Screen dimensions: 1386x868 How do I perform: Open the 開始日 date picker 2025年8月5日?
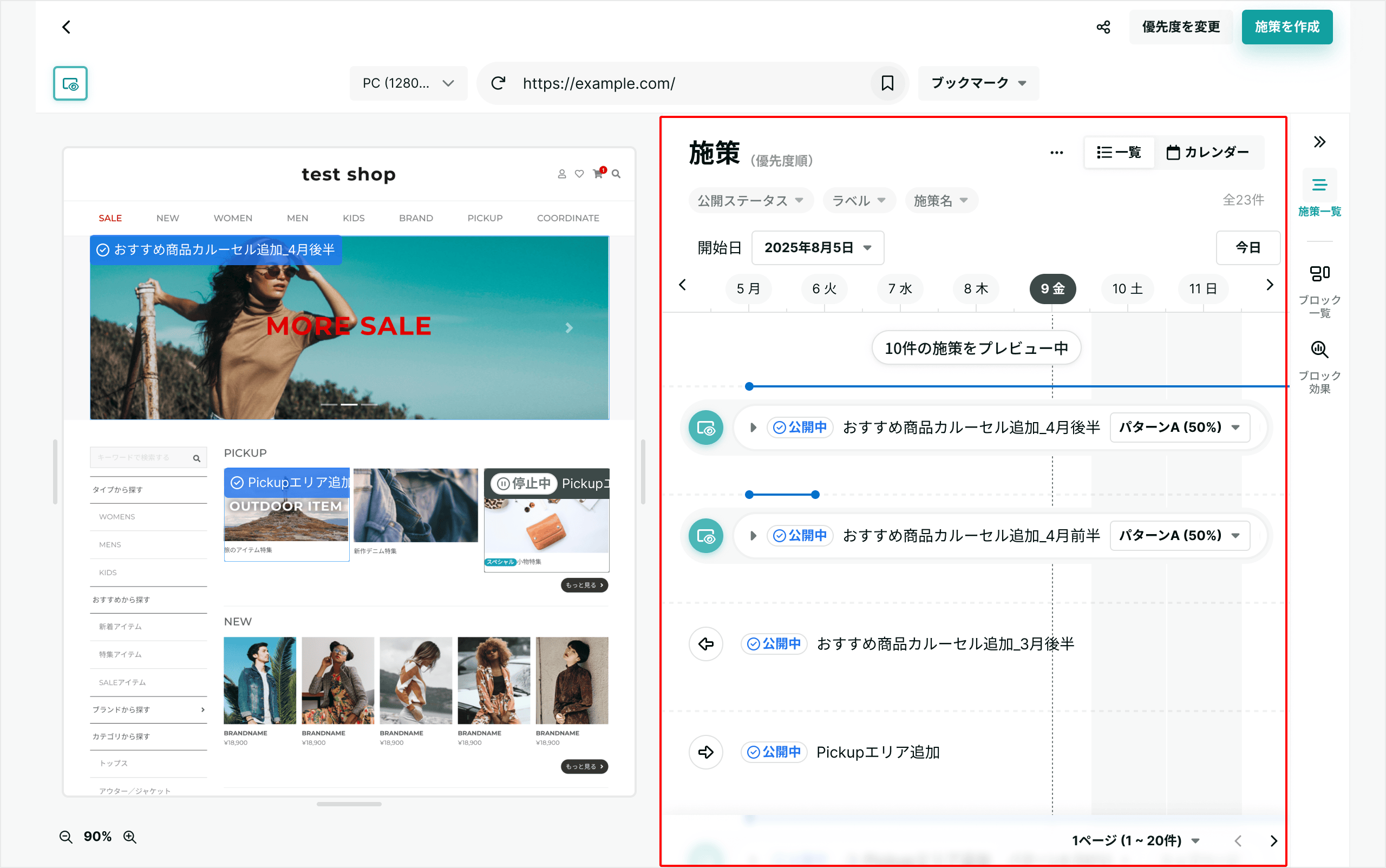[817, 248]
